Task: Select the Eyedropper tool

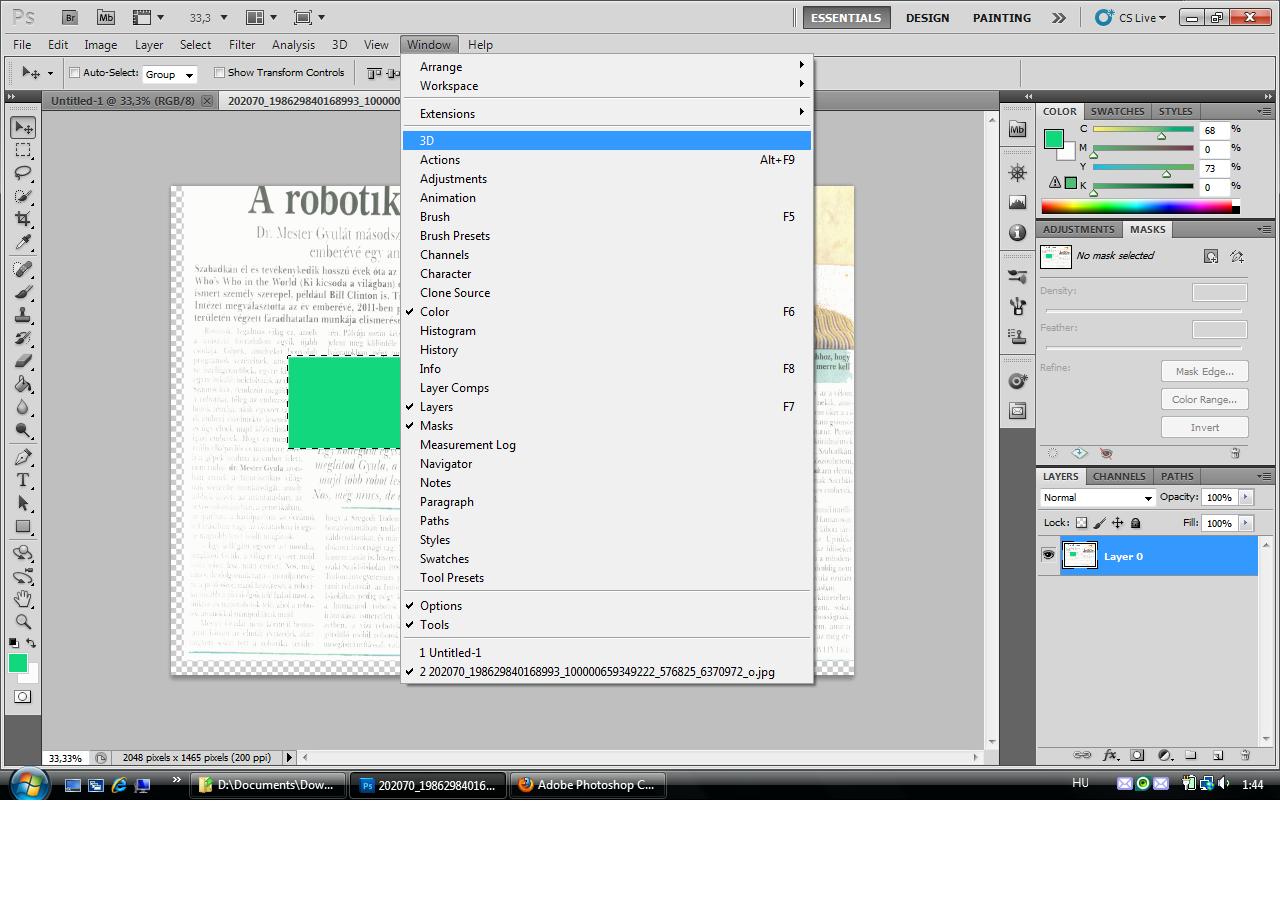Action: coord(23,243)
